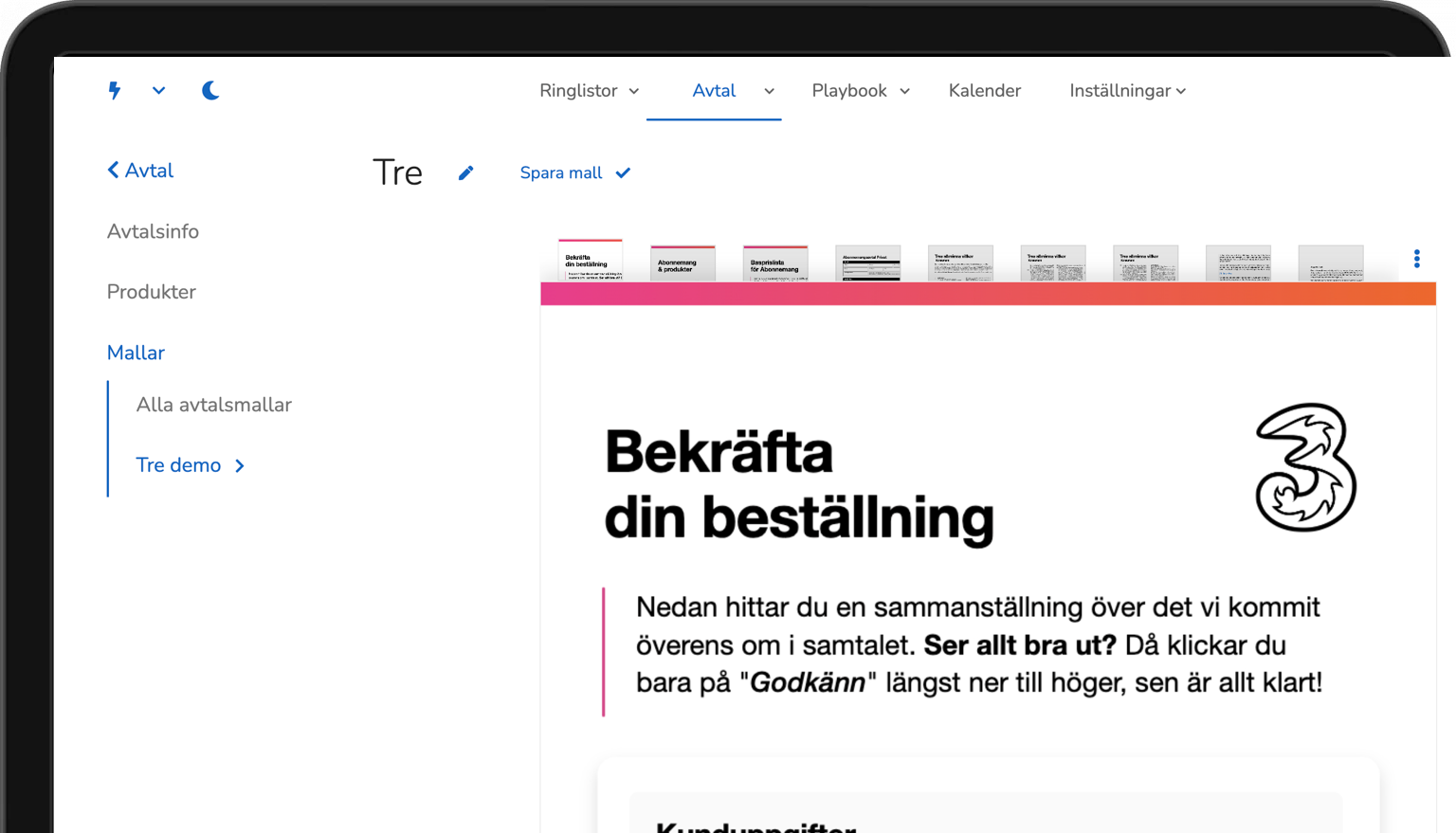The height and width of the screenshot is (833, 1456).
Task: Toggle dark mode with the moon icon
Action: (210, 90)
